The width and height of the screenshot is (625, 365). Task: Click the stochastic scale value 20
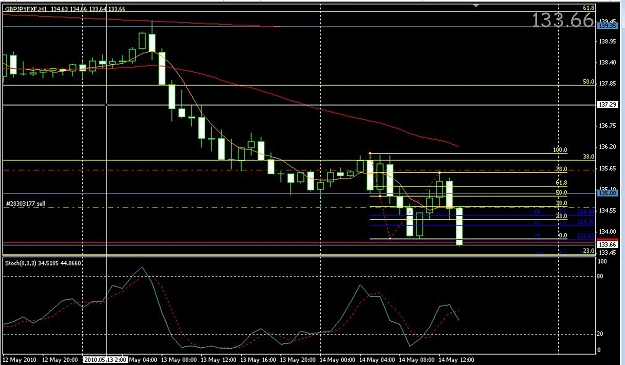coord(600,334)
